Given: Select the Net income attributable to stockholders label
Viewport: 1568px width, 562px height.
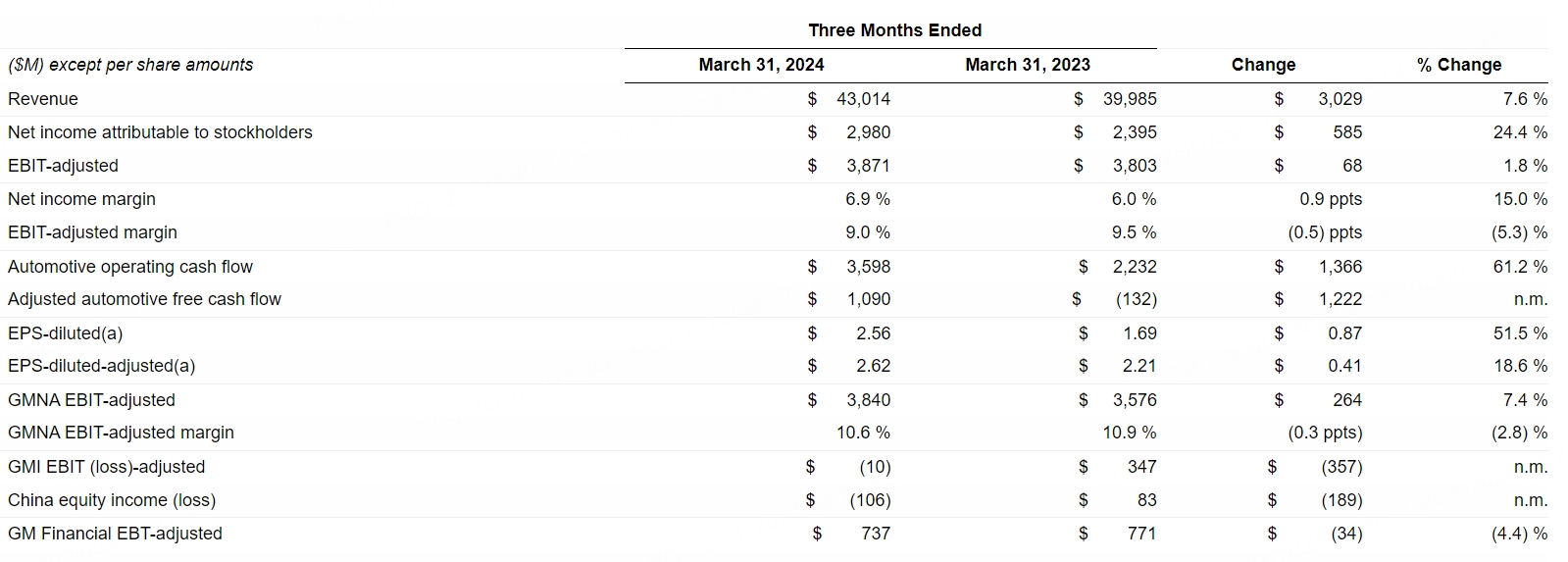Looking at the screenshot, I should (160, 132).
